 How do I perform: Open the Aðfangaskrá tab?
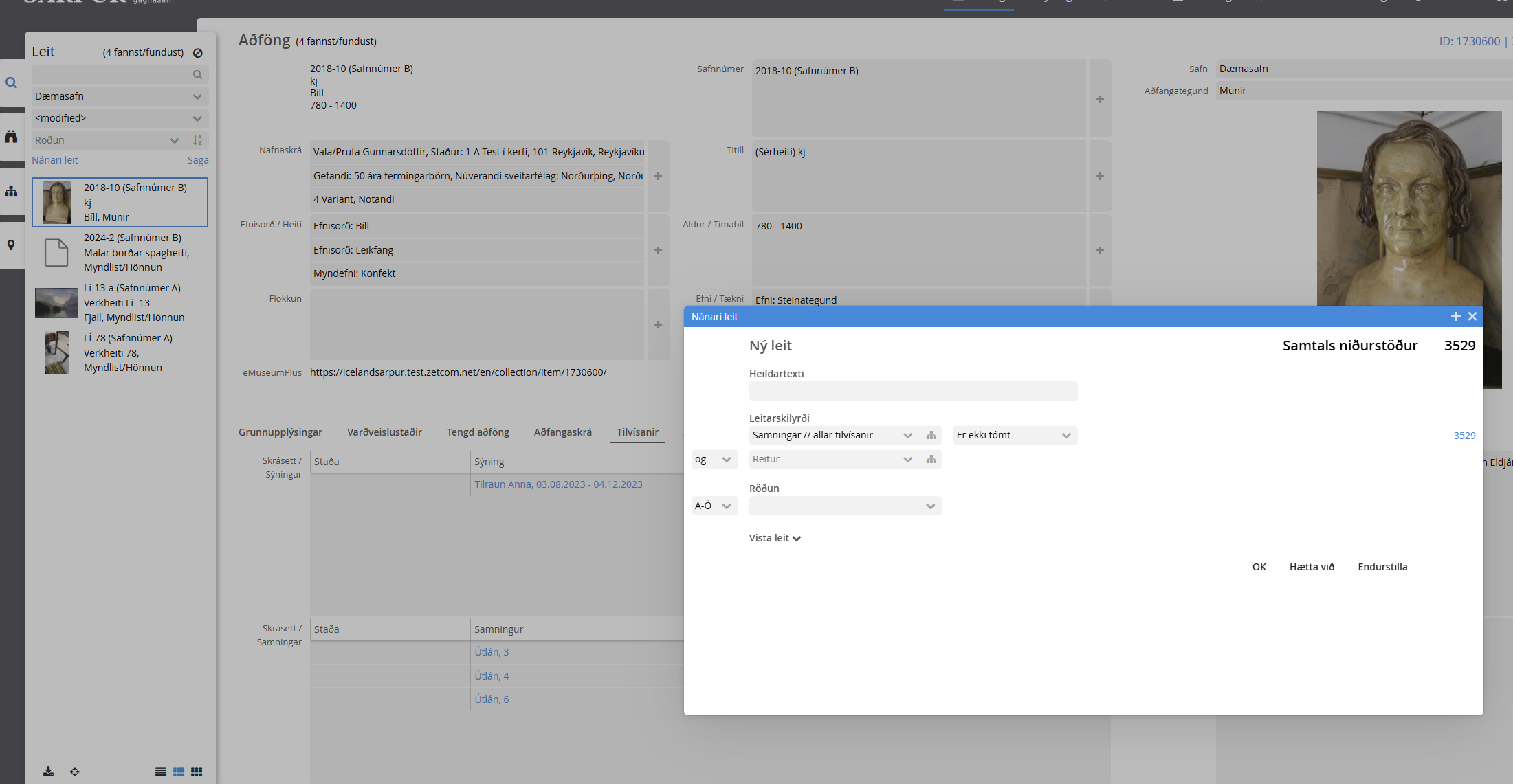(x=562, y=432)
